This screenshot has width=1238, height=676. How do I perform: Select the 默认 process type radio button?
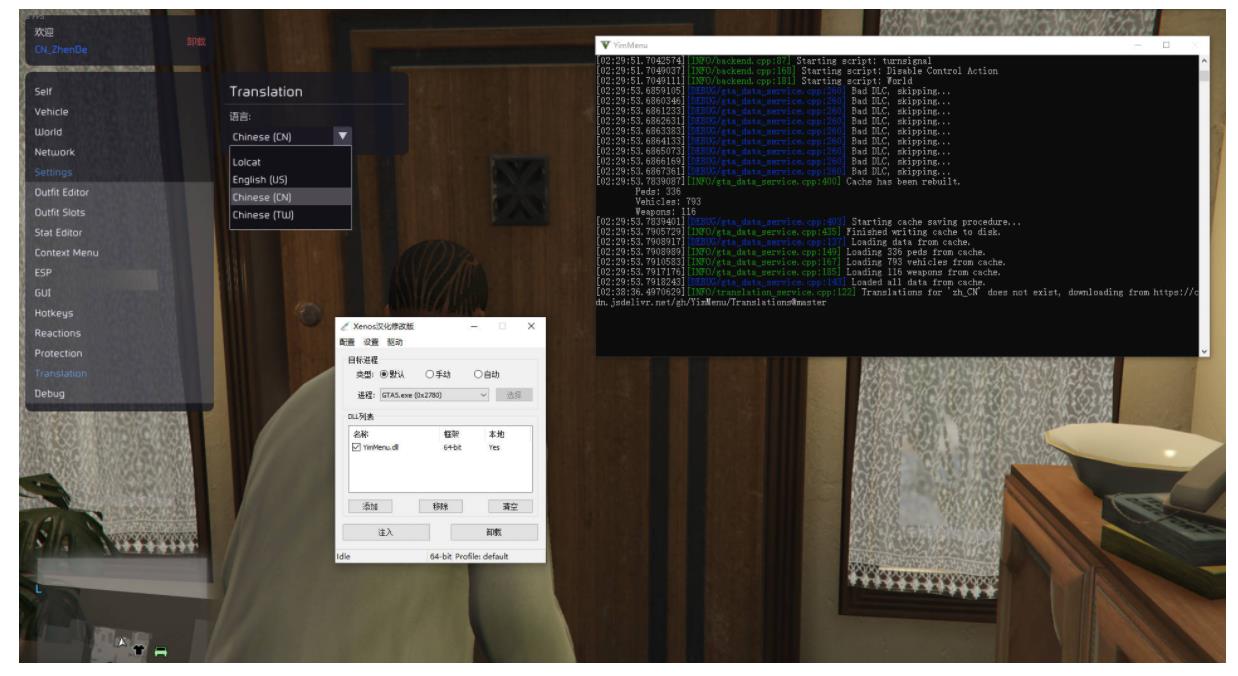(x=383, y=374)
